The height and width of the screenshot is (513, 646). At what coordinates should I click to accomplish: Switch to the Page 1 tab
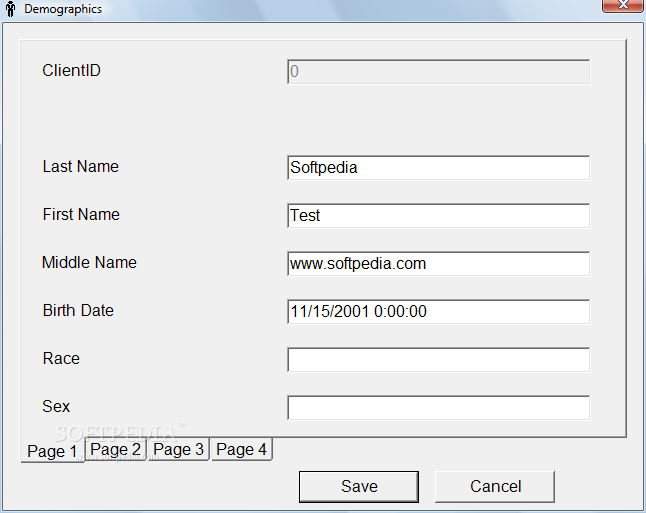pyautogui.click(x=52, y=450)
